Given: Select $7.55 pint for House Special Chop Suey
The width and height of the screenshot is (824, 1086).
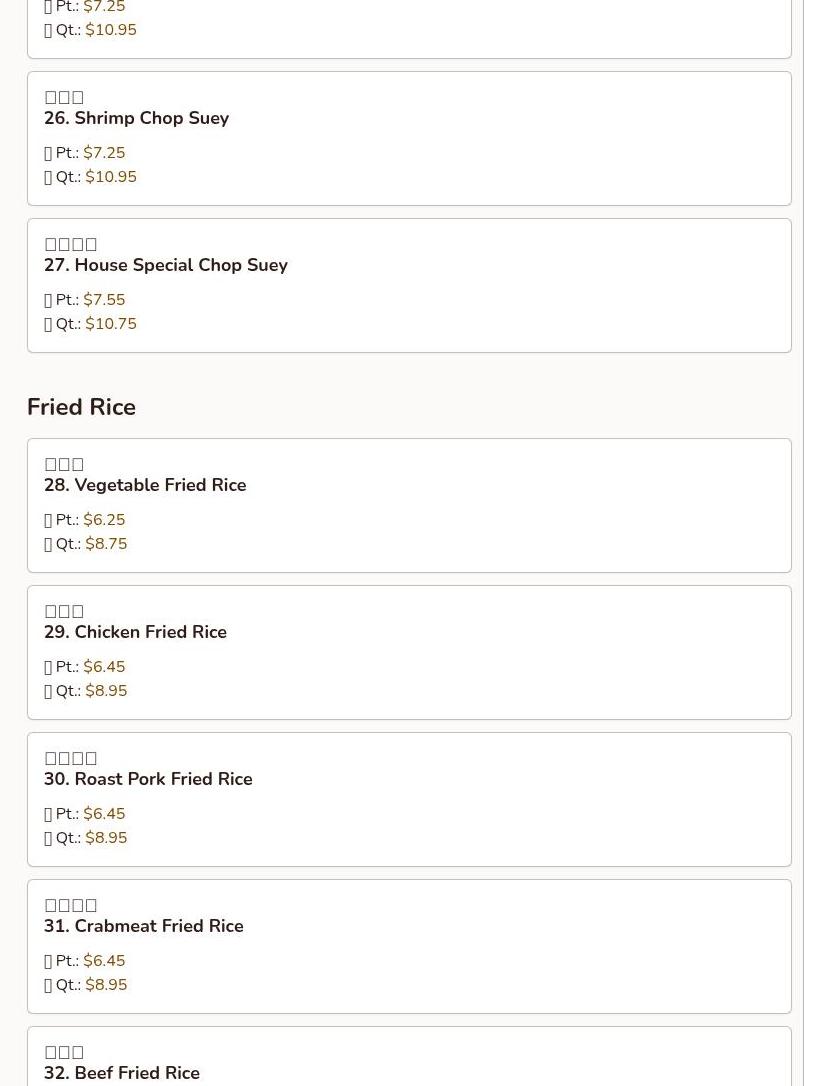Looking at the screenshot, I should point(104,300).
